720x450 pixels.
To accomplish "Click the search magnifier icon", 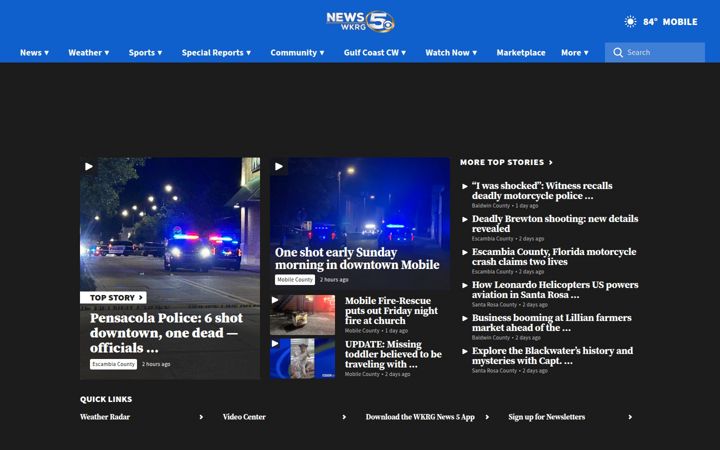I will 618,52.
